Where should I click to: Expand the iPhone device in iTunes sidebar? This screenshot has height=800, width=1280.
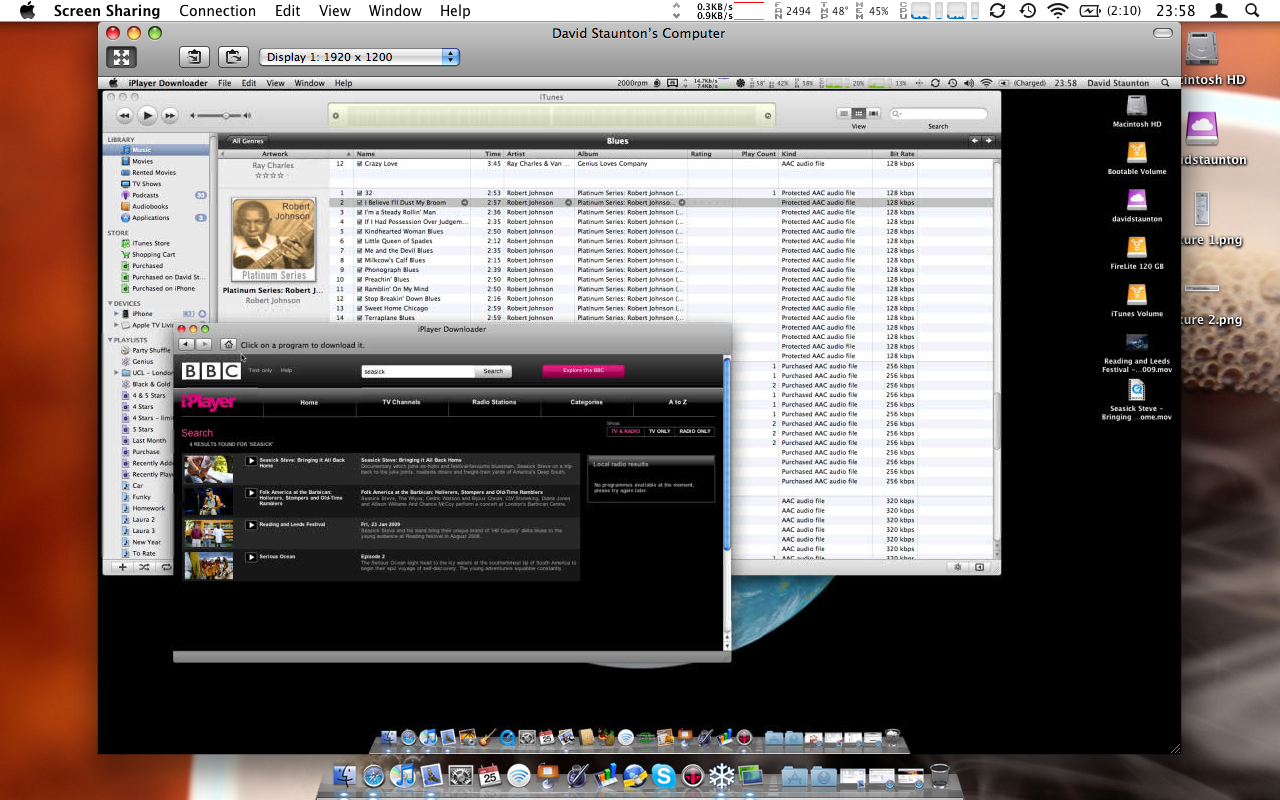[x=117, y=314]
